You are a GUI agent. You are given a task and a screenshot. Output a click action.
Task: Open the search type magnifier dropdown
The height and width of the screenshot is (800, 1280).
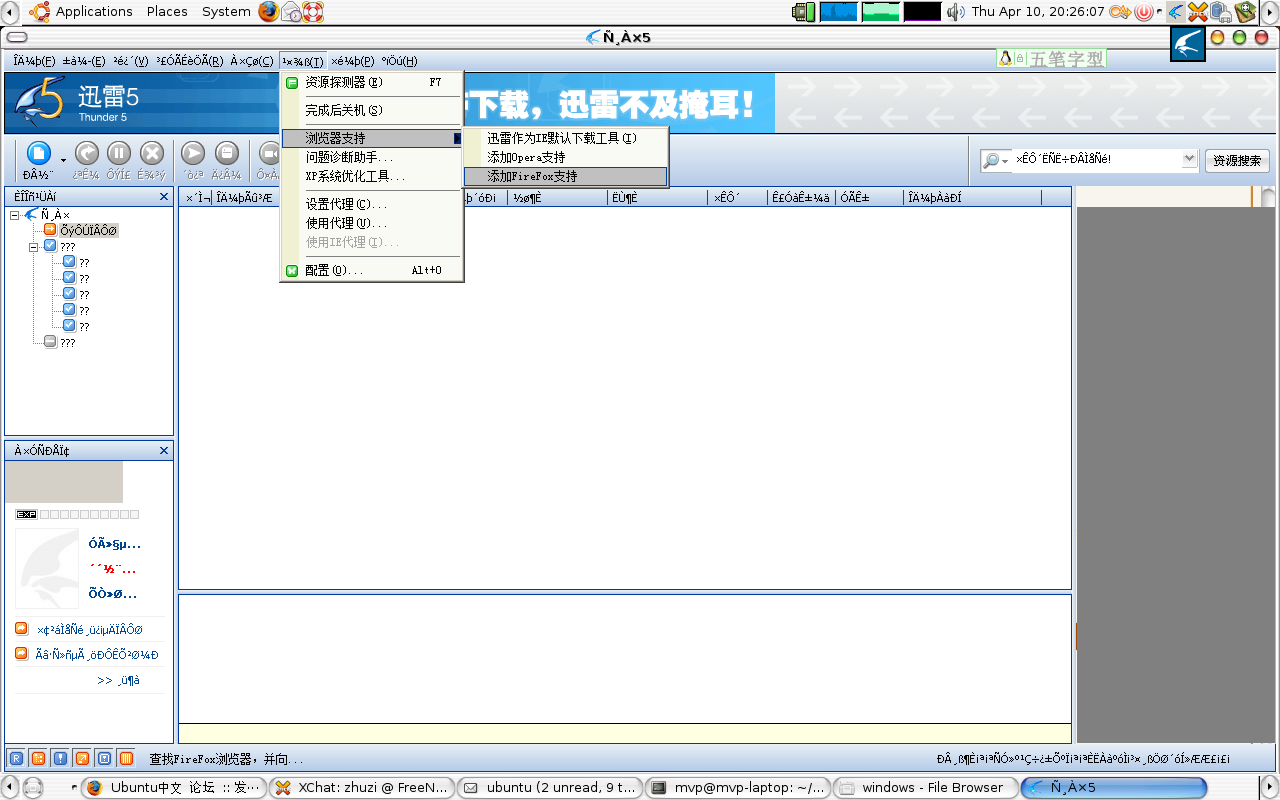click(x=996, y=160)
